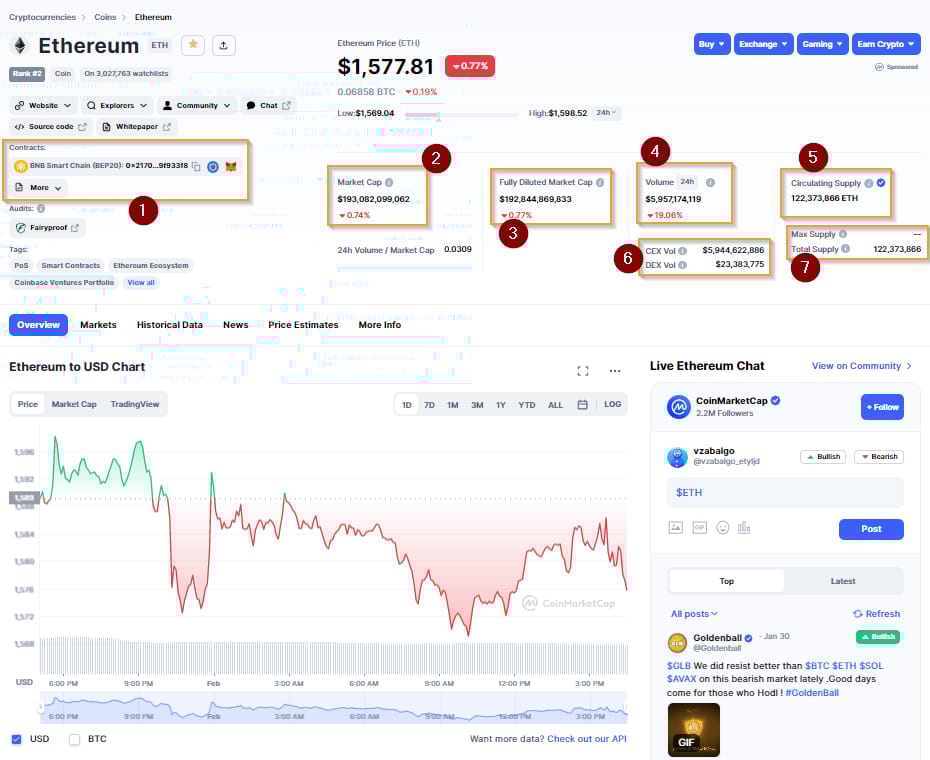Open the Price Estimates tab
Image resolution: width=930 pixels, height=760 pixels.
pos(303,325)
